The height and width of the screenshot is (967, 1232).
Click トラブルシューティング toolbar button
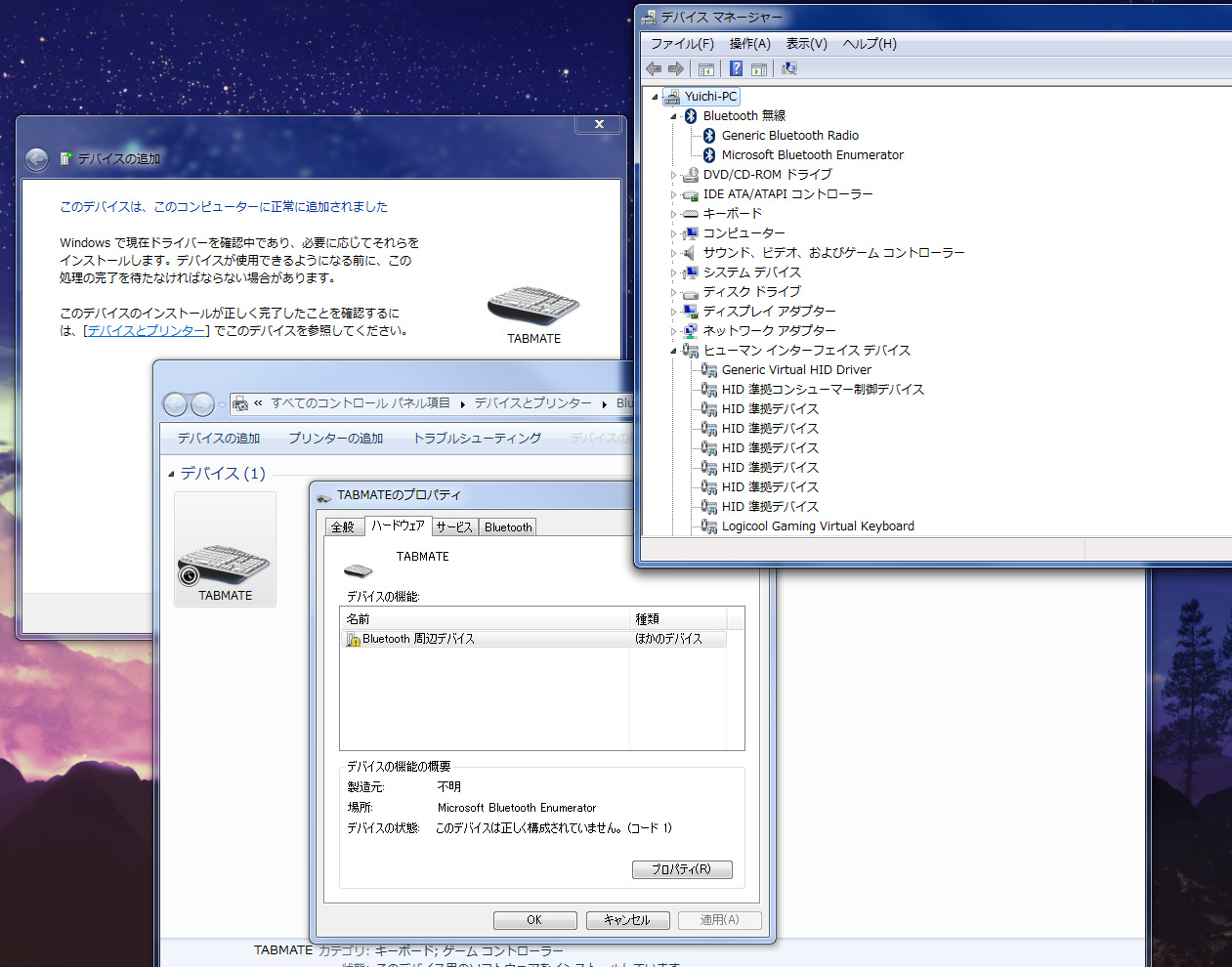click(x=477, y=439)
